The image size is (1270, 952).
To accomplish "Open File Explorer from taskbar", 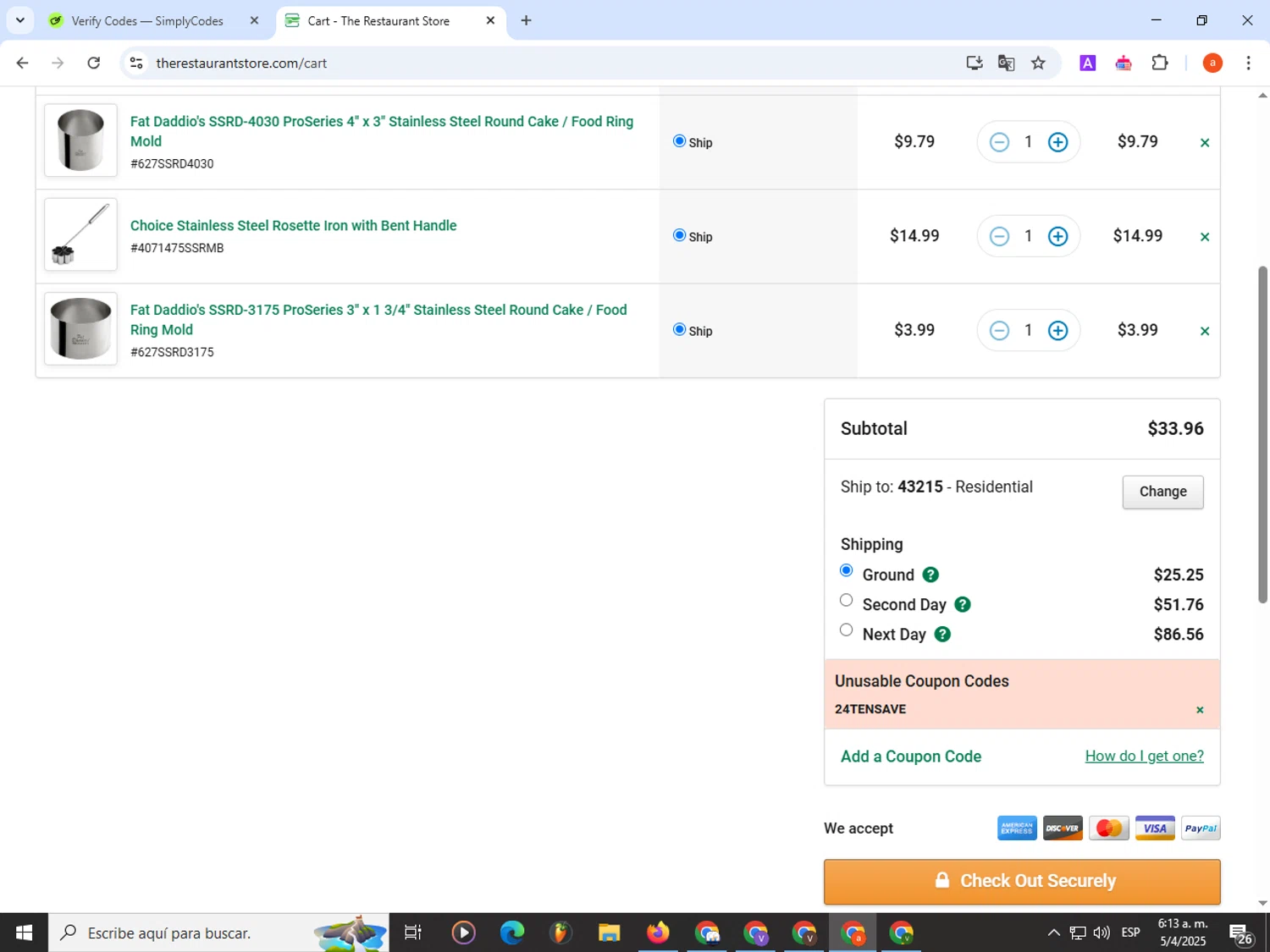I will point(609,933).
